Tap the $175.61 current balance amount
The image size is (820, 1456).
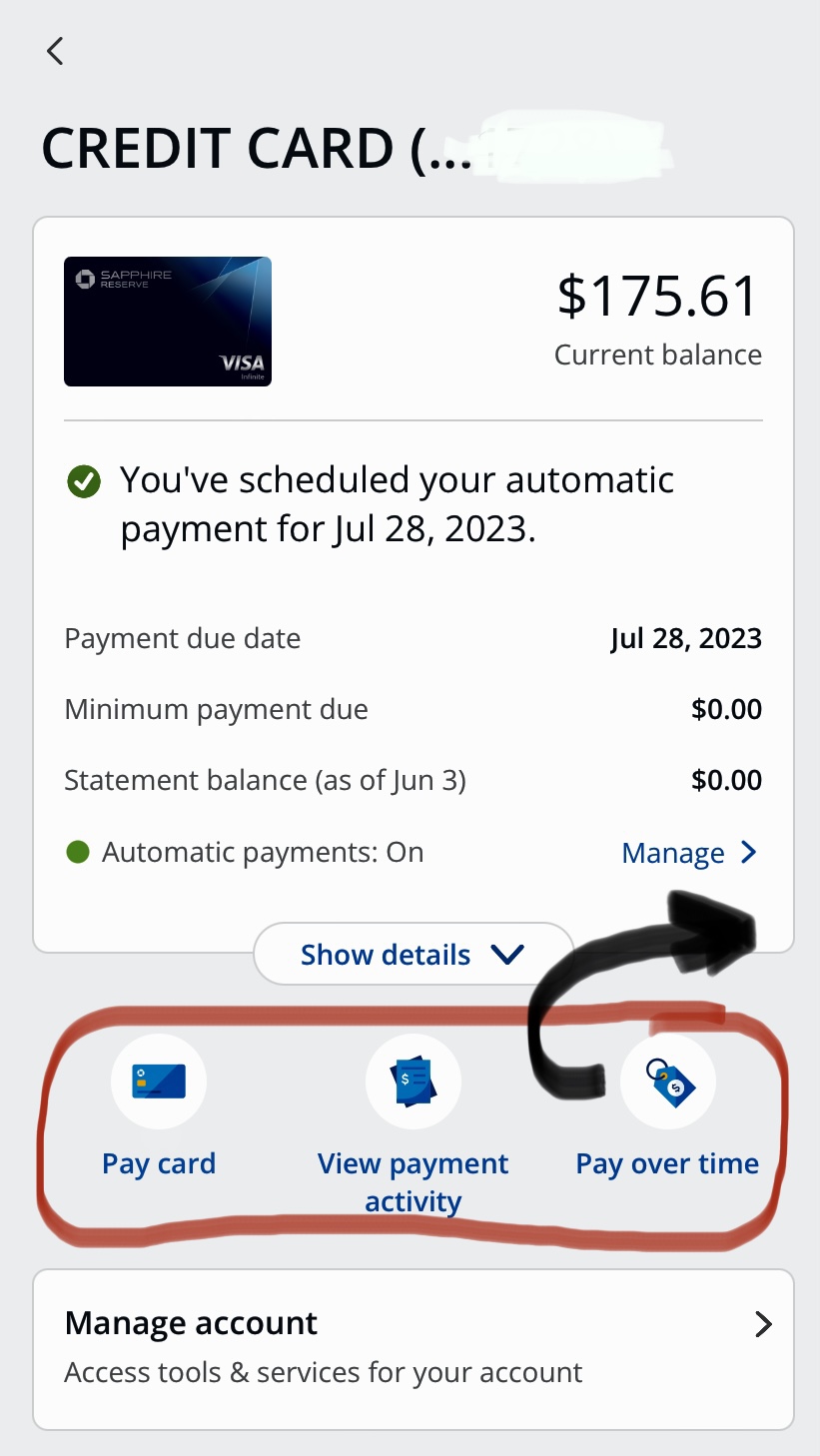coord(658,297)
